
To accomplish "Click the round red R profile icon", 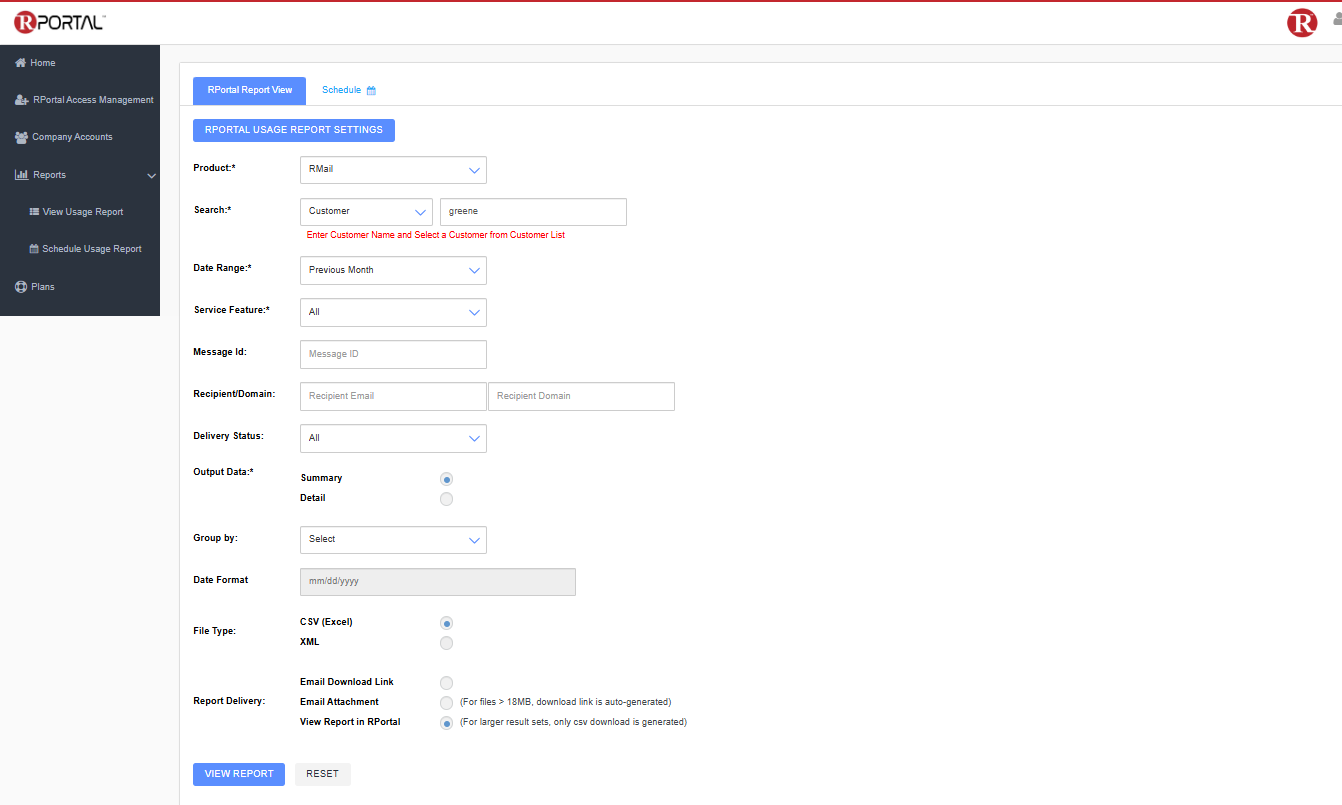I will pos(1301,23).
